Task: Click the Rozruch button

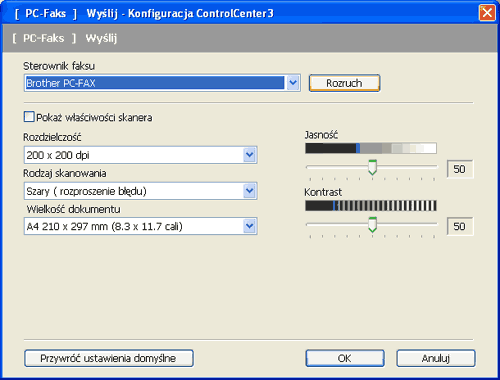Action: click(344, 83)
